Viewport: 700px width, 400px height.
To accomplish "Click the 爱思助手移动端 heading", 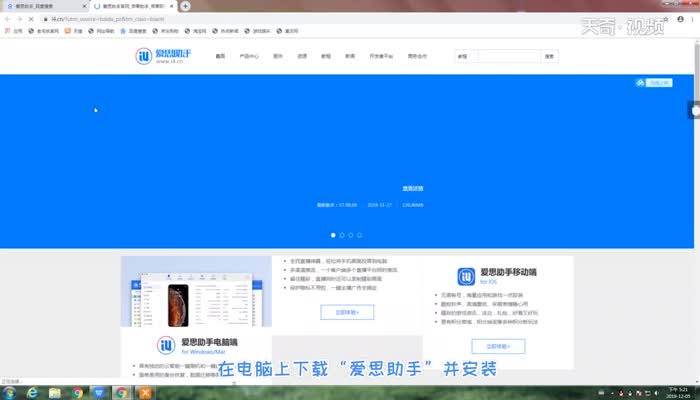I will 508,272.
